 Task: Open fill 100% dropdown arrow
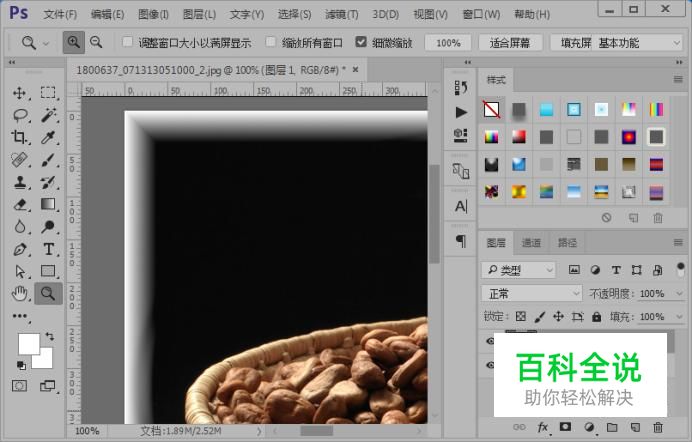coord(679,316)
